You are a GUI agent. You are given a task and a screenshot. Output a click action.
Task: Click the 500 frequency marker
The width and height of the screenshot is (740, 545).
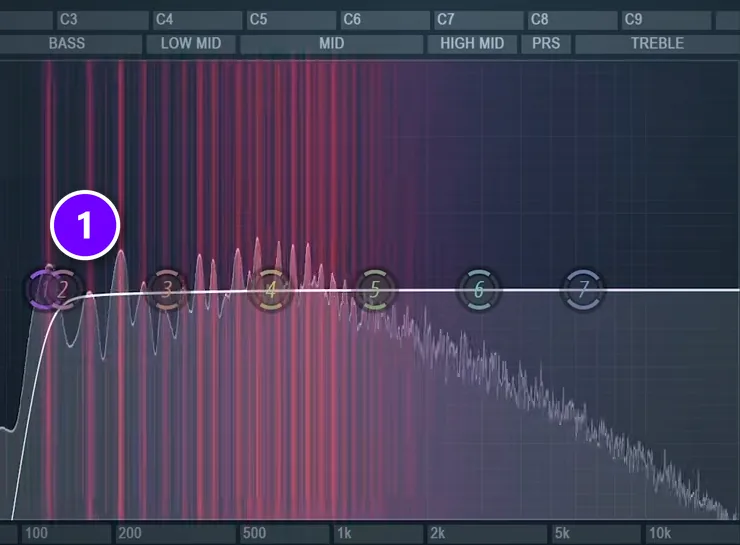pos(254,533)
